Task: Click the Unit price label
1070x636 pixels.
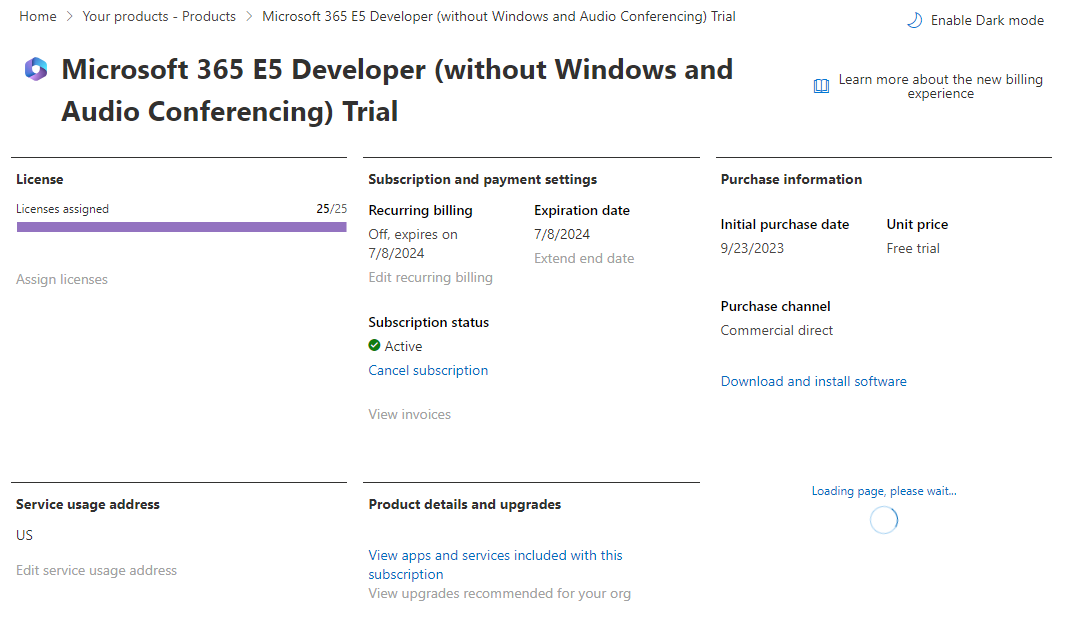Action: [917, 225]
